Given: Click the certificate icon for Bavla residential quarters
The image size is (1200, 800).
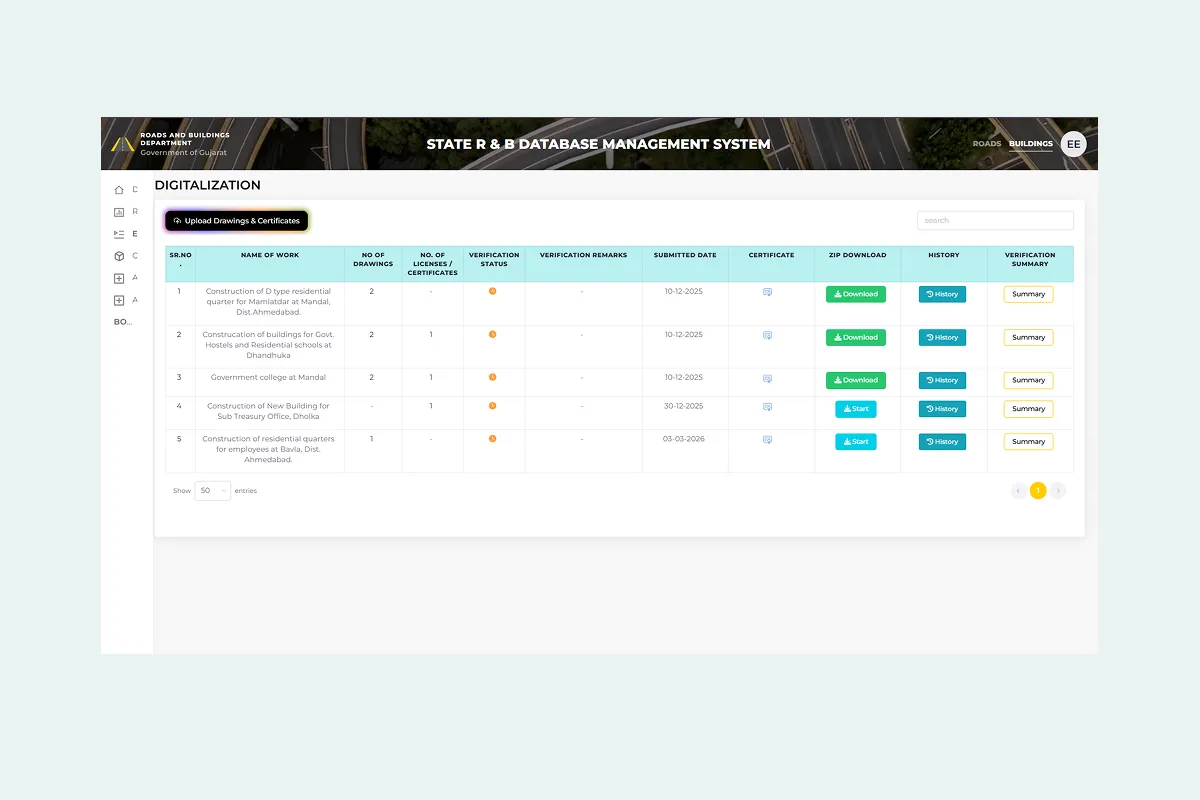Looking at the screenshot, I should click(767, 439).
